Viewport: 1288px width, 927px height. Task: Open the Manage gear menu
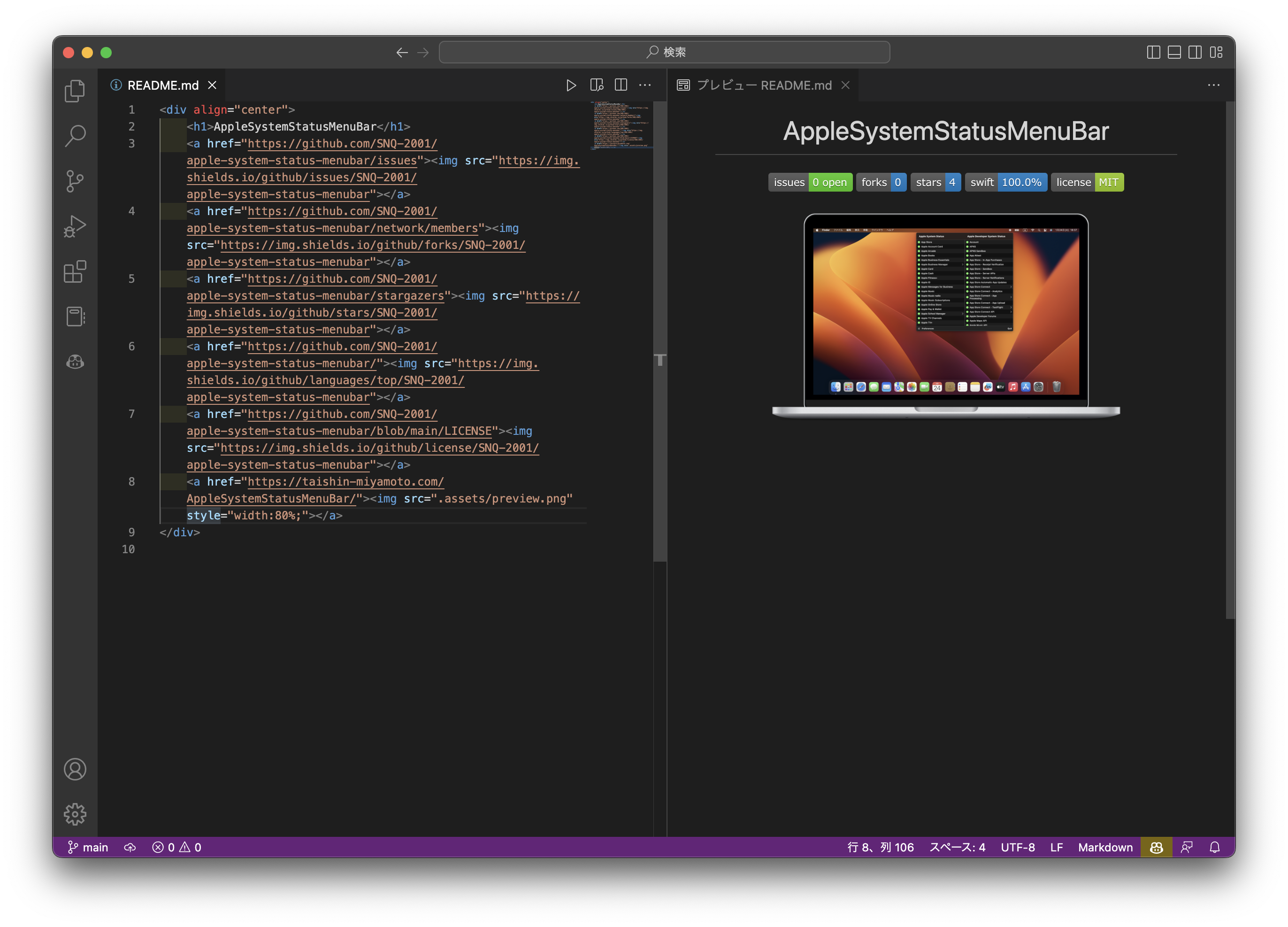[x=75, y=814]
